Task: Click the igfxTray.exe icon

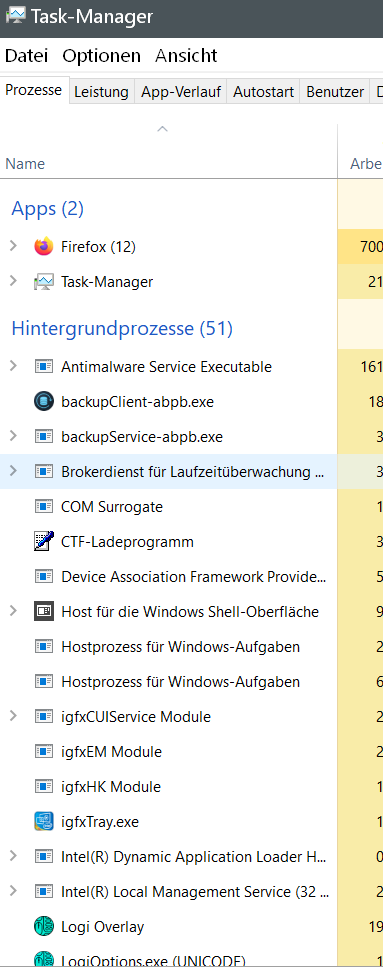Action: (44, 822)
